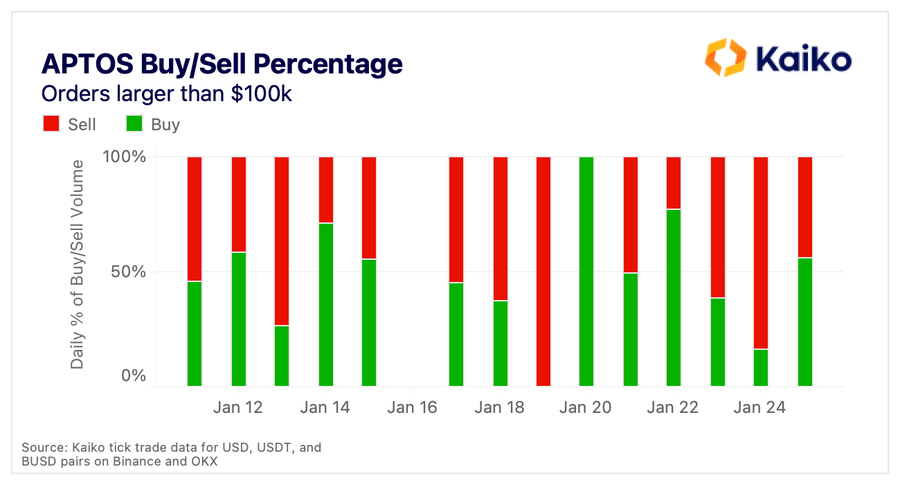The image size is (900, 485).
Task: Toggle the green Buy legend swatch
Action: [134, 123]
